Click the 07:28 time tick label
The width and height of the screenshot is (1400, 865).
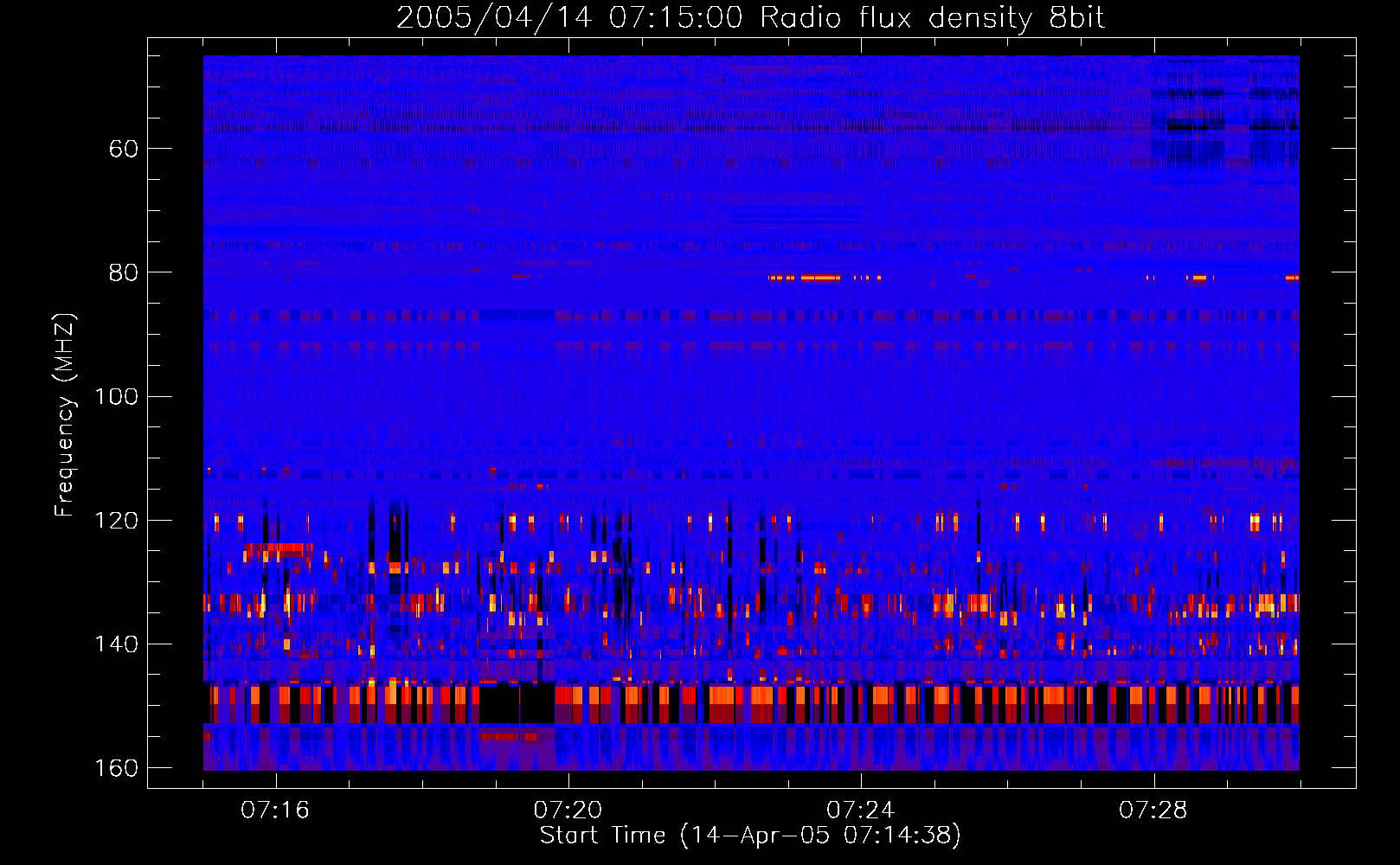click(x=1153, y=811)
